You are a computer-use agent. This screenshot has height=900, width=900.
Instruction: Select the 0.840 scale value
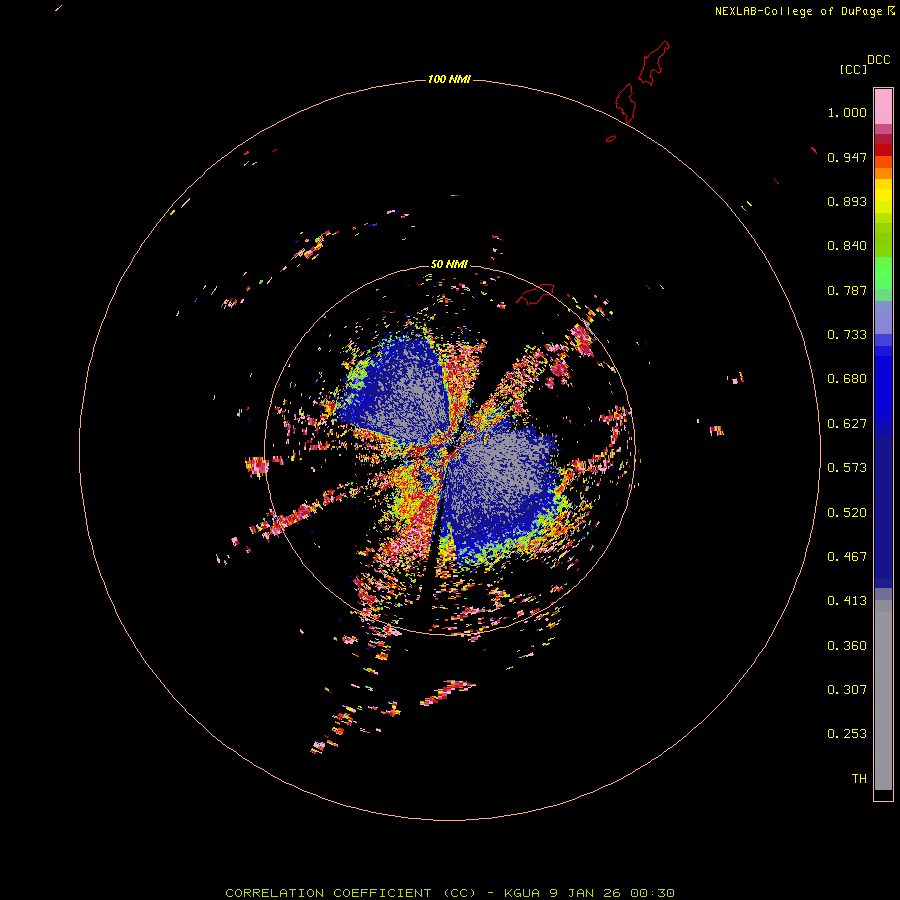[847, 246]
